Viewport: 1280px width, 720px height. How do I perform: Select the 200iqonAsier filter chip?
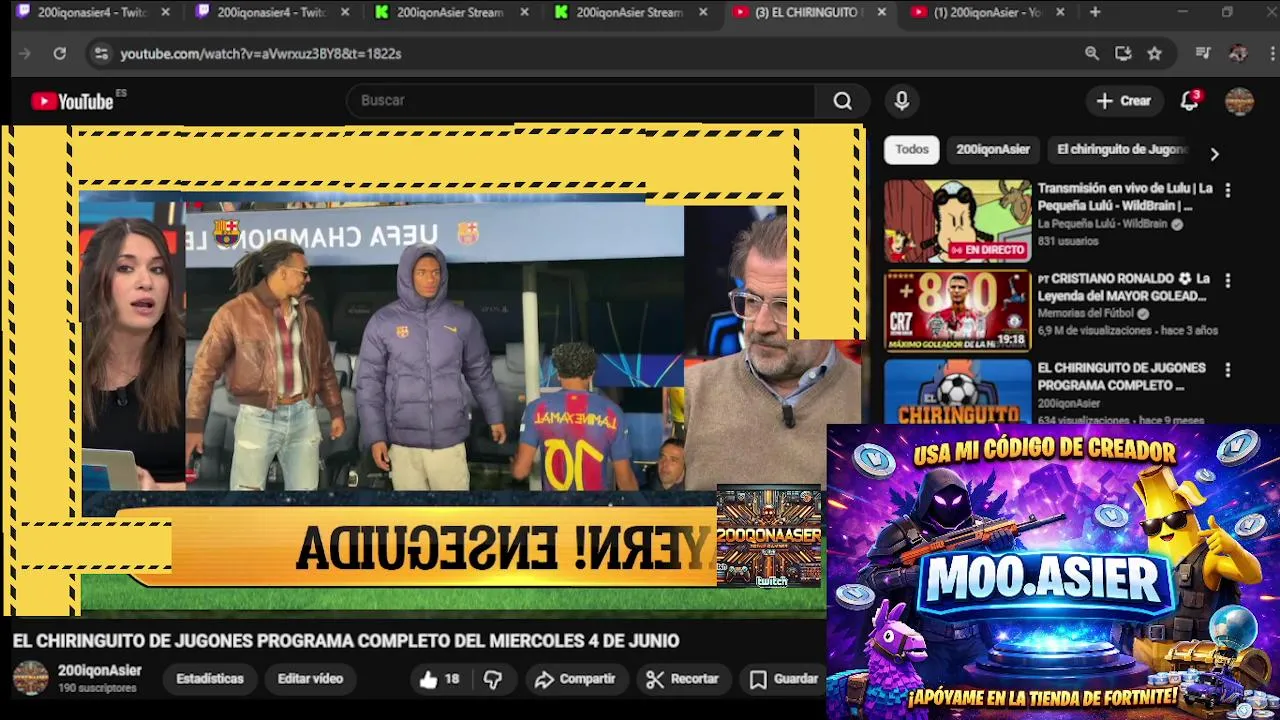point(993,150)
